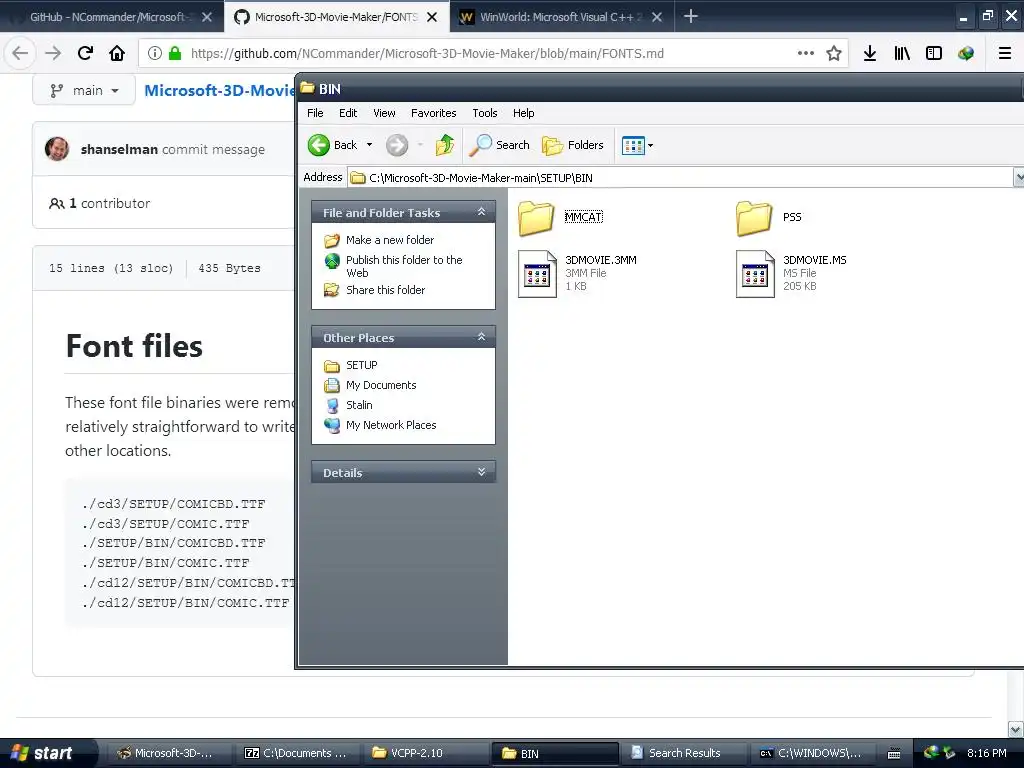Open page actions three-dot menu
1024x768 pixels.
tap(806, 53)
